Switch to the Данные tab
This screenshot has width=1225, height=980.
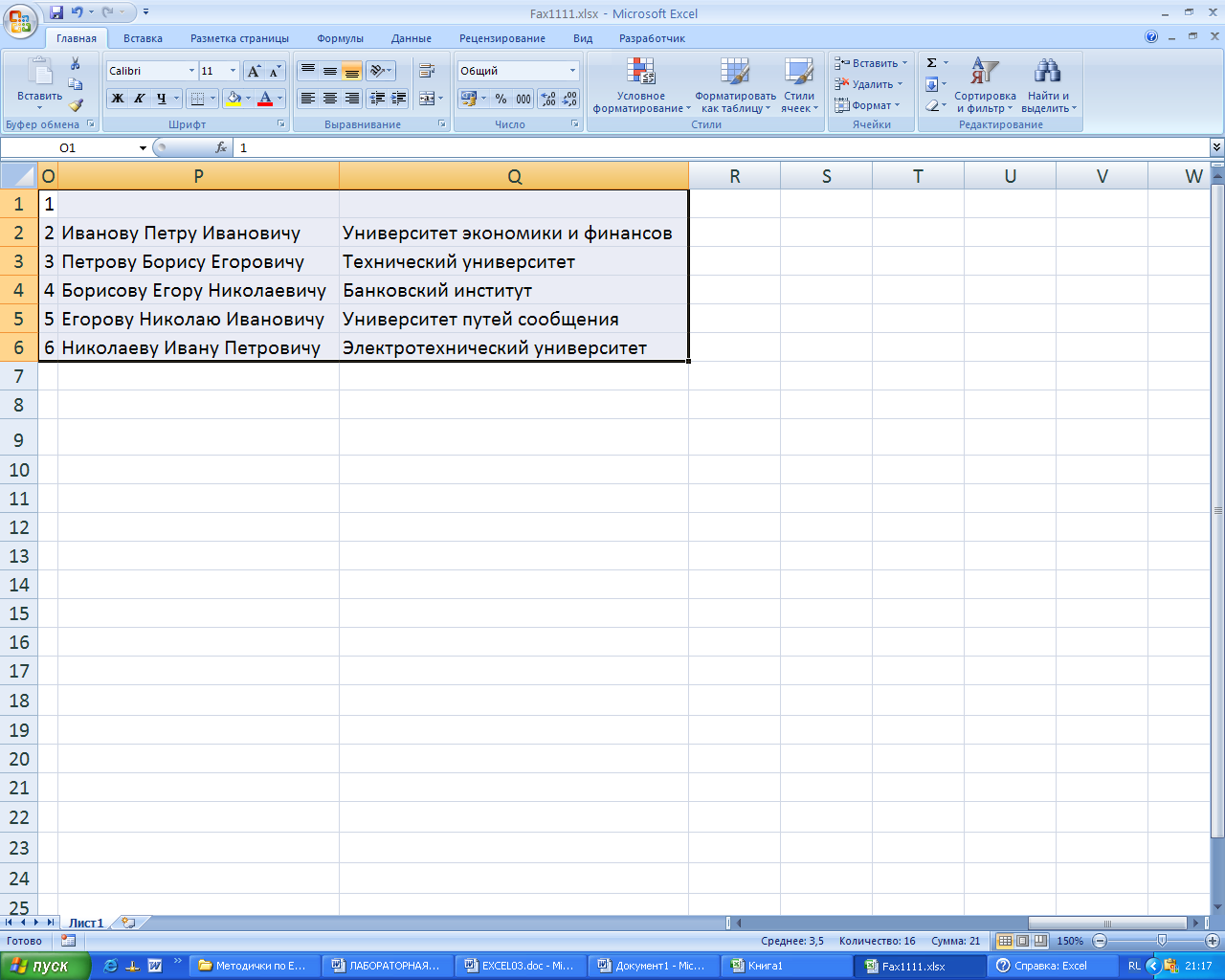tap(412, 38)
